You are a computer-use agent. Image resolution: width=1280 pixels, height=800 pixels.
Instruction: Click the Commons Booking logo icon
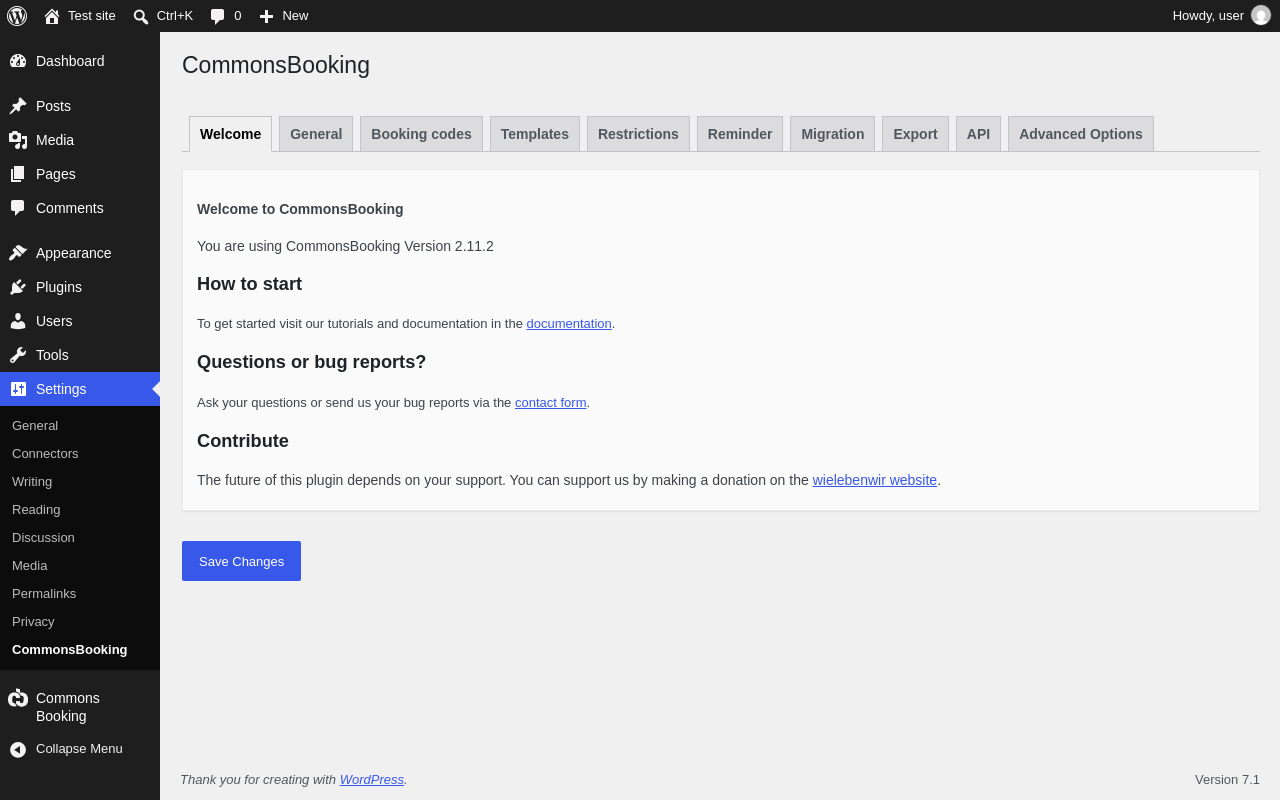18,698
